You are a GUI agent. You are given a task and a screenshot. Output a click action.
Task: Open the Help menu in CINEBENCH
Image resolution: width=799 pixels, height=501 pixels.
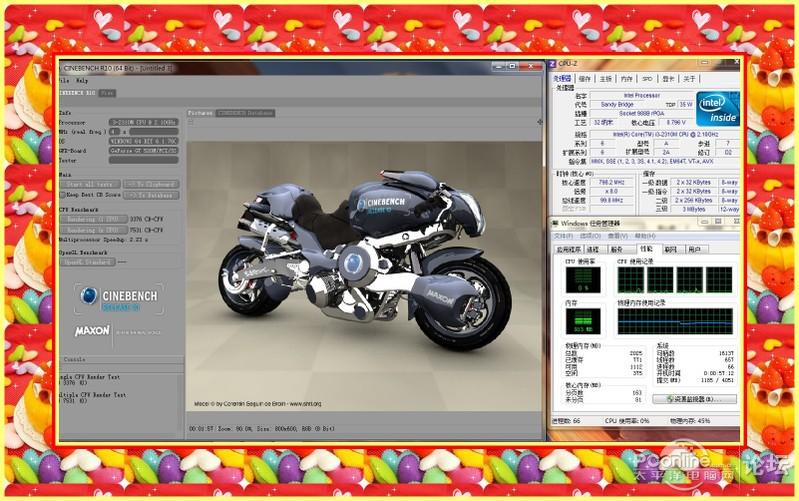tap(82, 81)
